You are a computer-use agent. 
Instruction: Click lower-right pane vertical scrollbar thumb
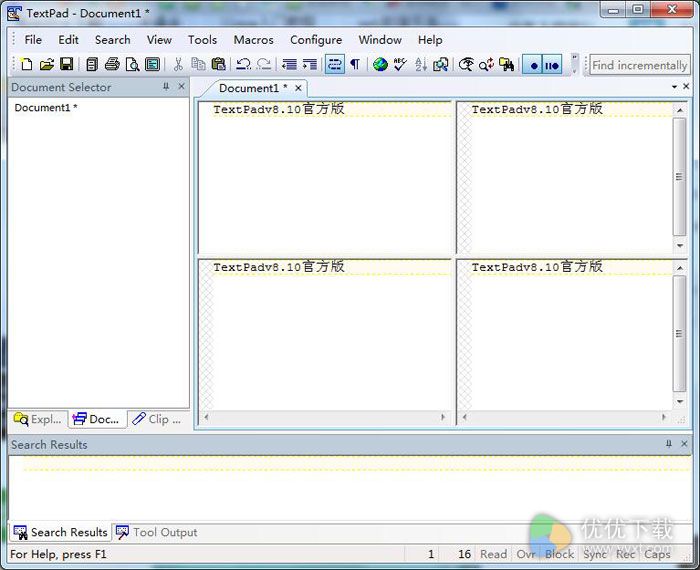[x=679, y=333]
